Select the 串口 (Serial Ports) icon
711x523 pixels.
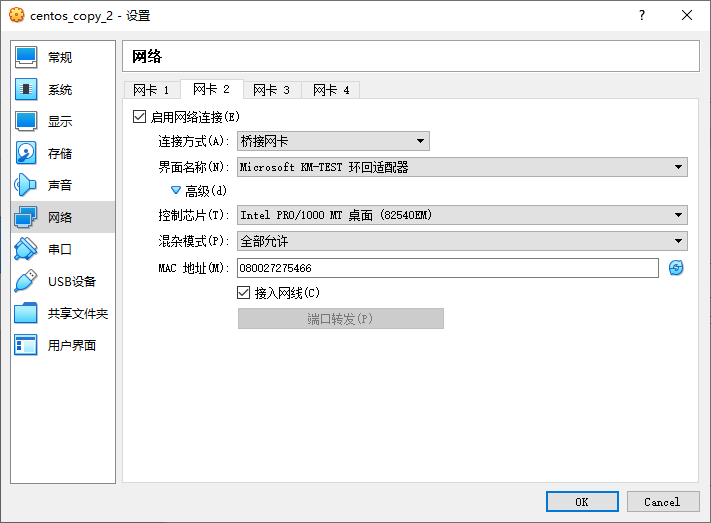pos(27,249)
